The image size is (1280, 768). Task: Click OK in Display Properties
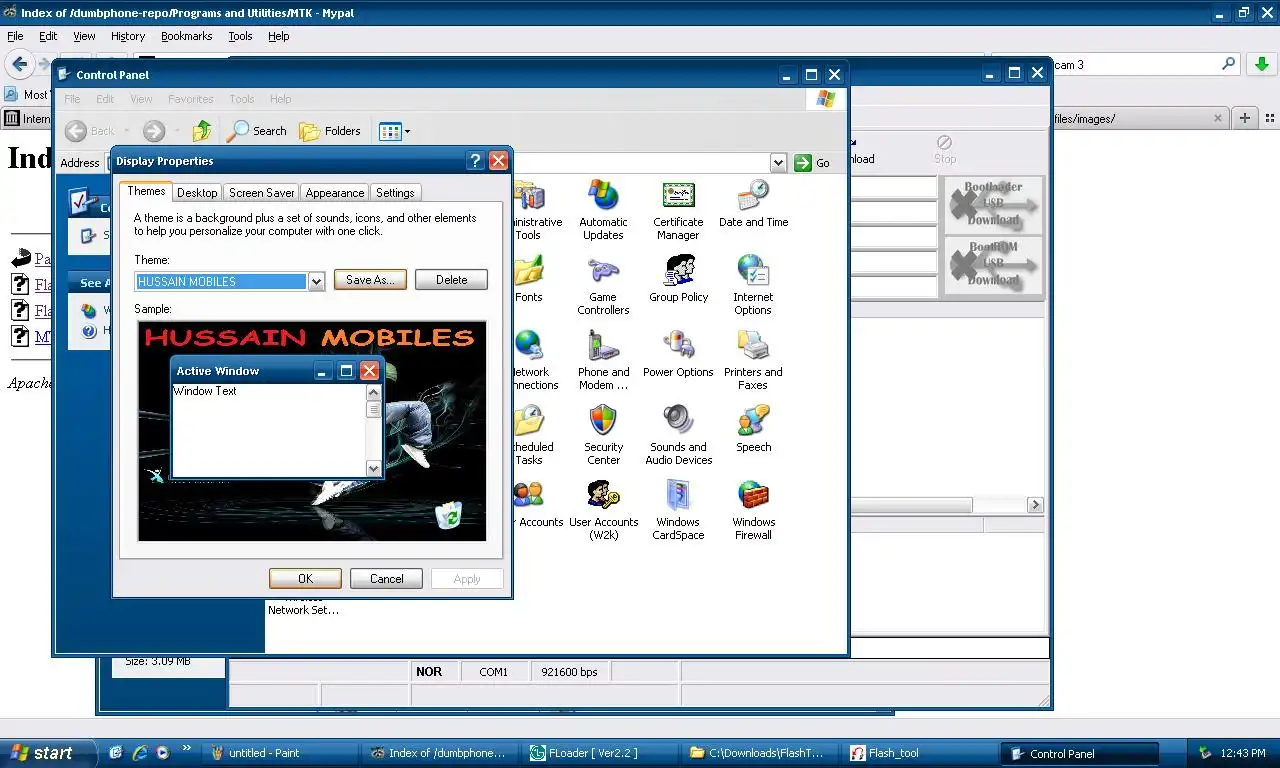305,578
